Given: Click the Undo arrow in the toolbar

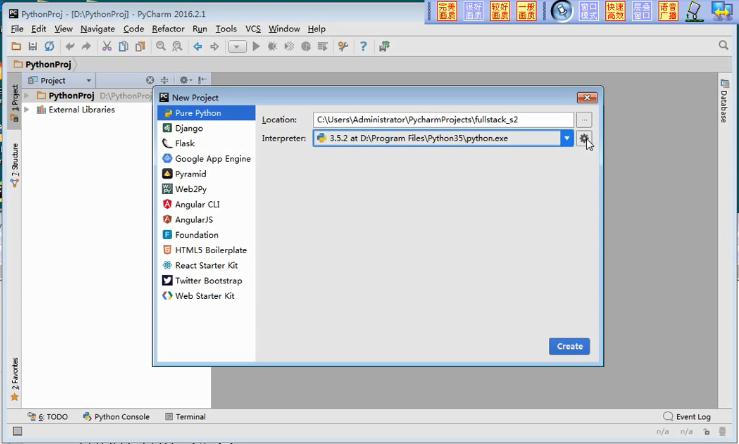Looking at the screenshot, I should tap(70, 46).
